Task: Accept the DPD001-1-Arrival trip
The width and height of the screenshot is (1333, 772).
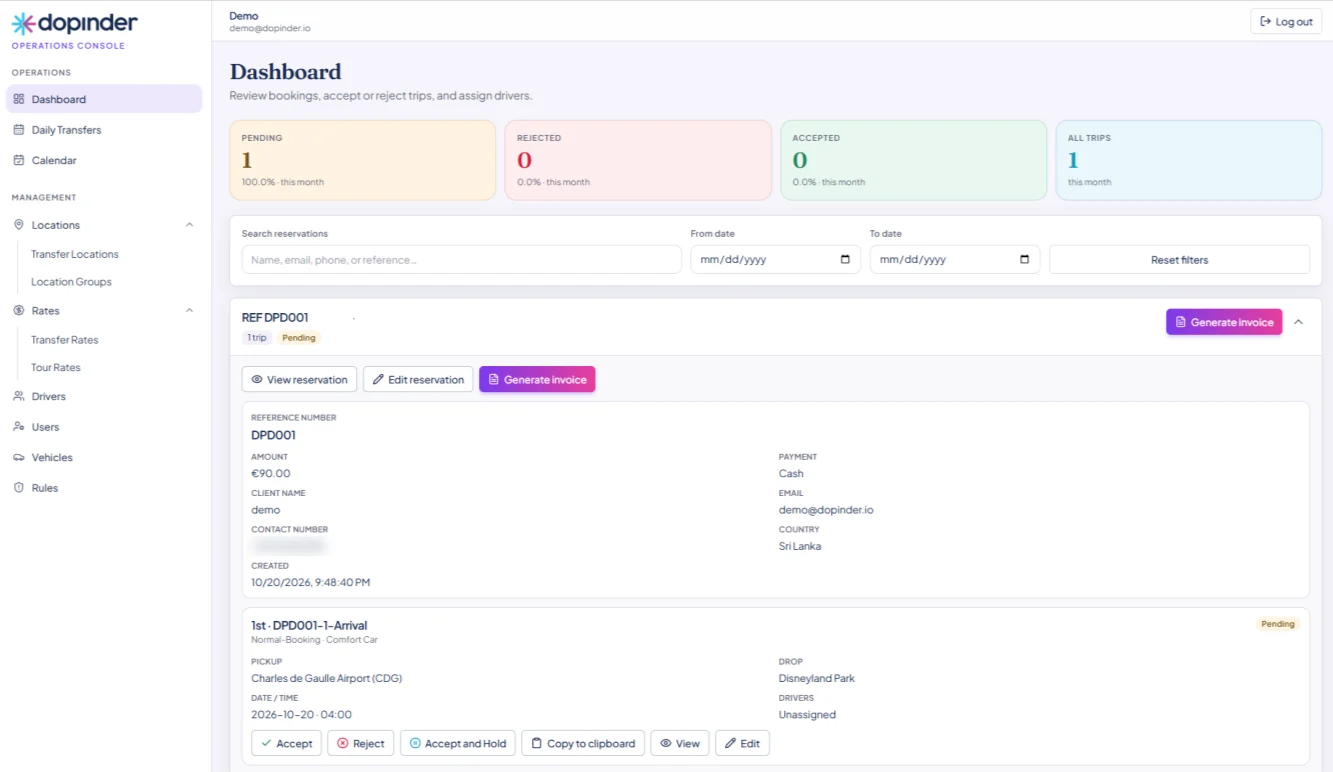Action: pyautogui.click(x=286, y=744)
